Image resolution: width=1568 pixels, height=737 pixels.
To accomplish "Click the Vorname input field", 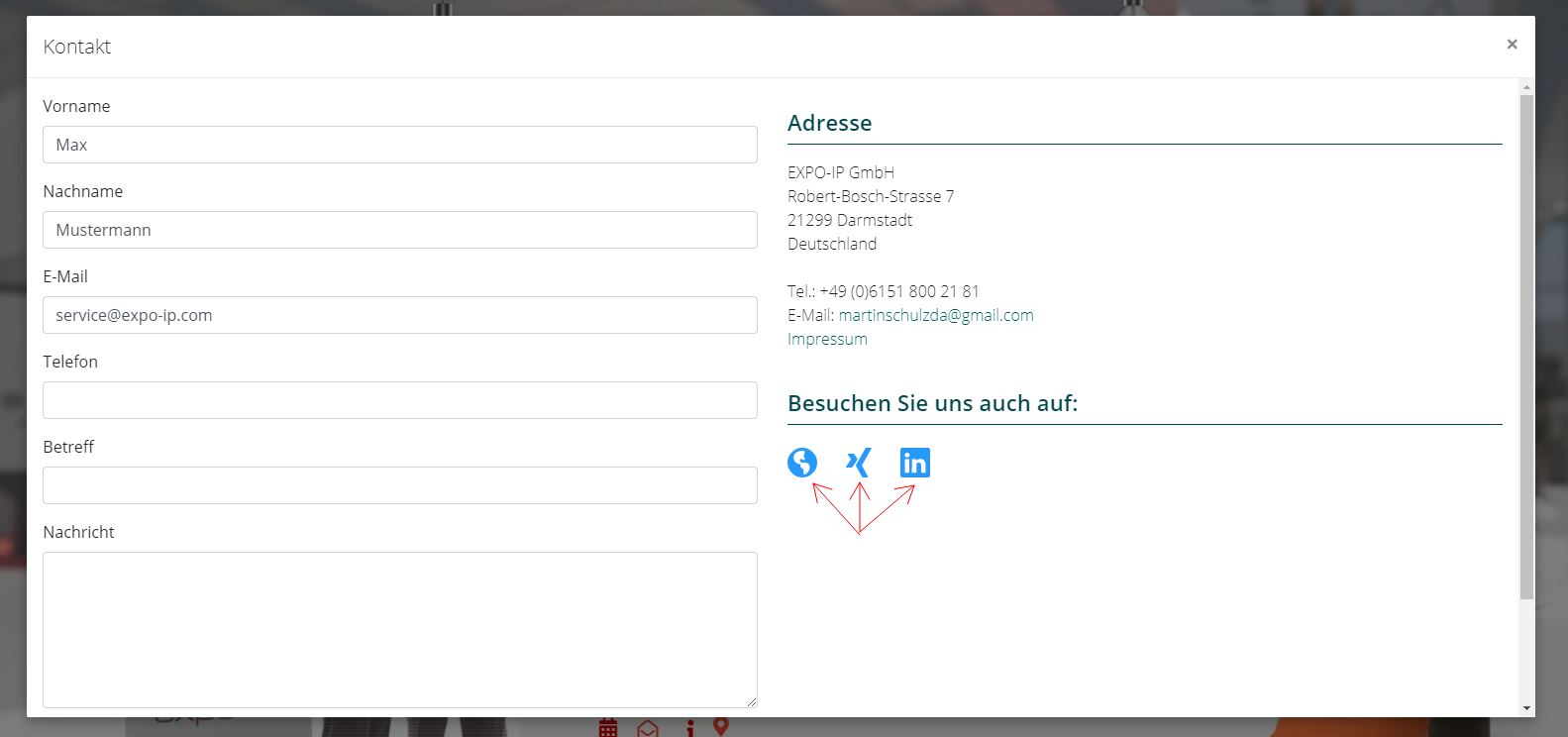I will click(x=400, y=145).
